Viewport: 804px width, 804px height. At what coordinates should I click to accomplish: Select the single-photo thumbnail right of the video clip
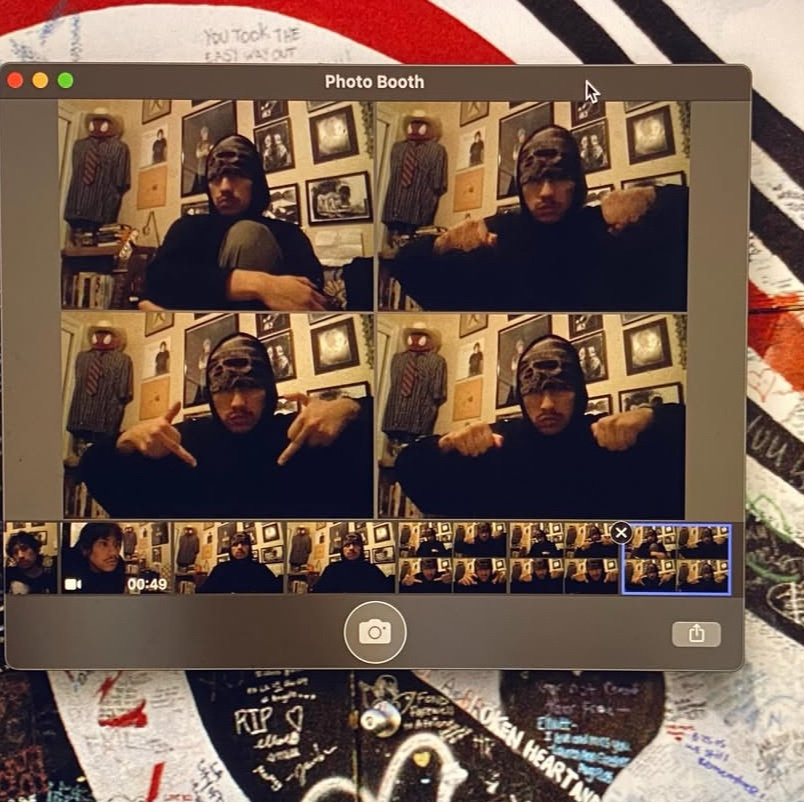click(x=230, y=558)
